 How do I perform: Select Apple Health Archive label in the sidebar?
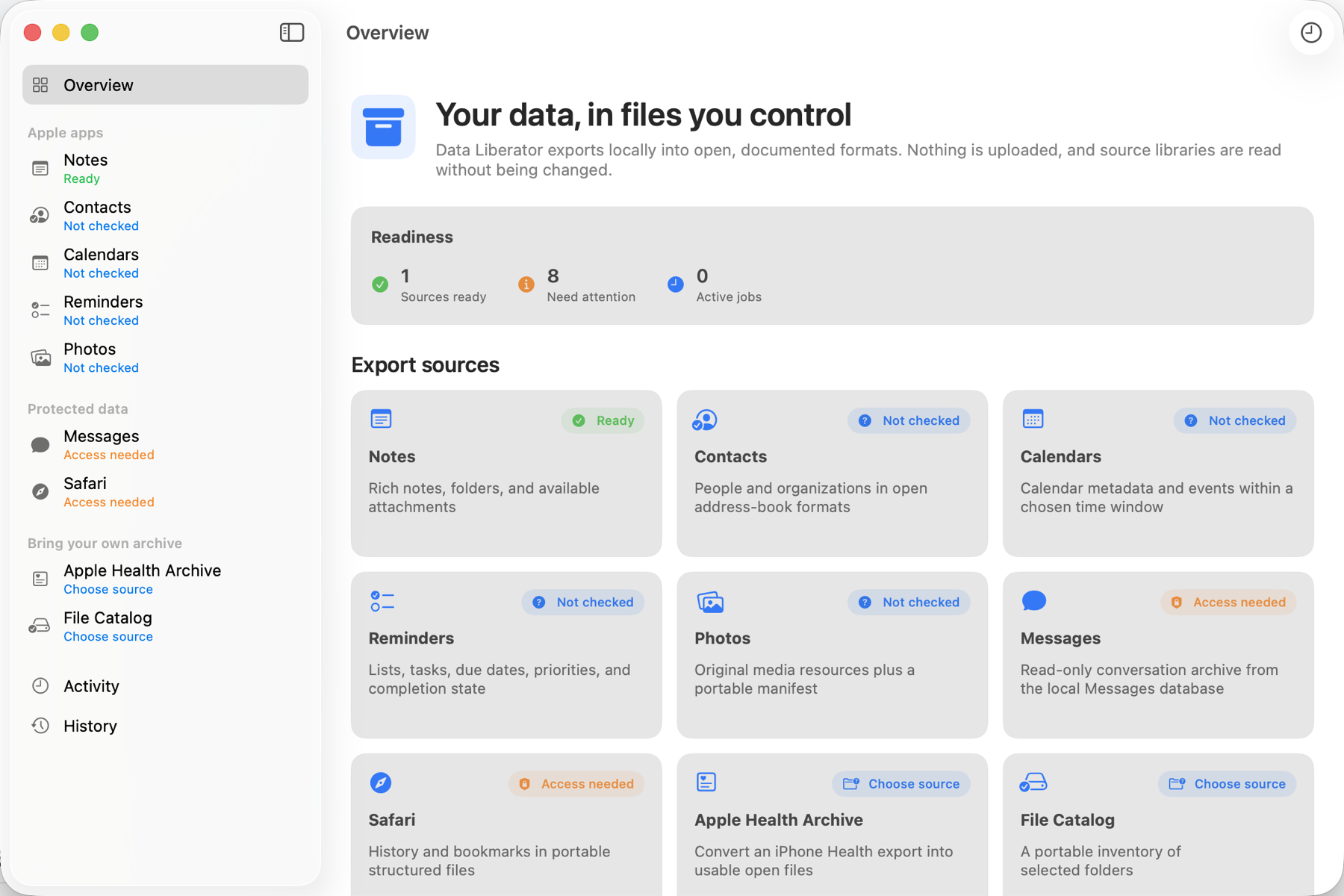pyautogui.click(x=142, y=570)
